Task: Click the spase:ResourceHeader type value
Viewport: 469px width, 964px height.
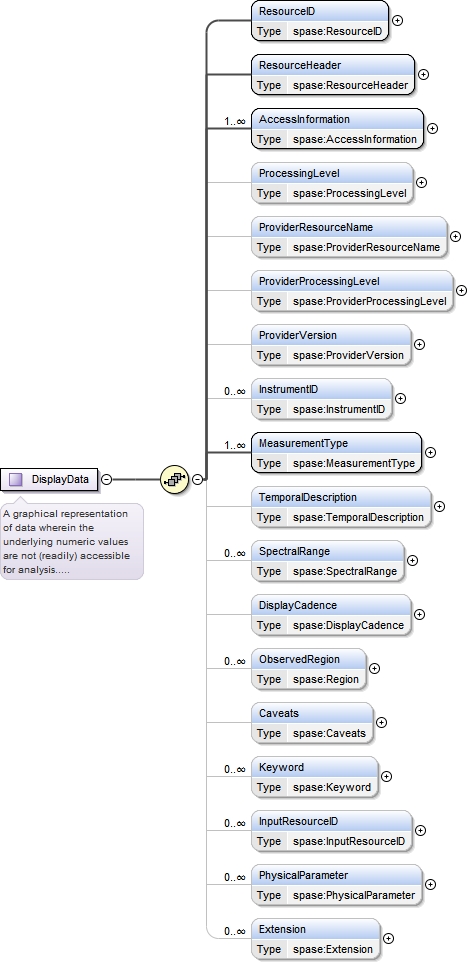Action: click(350, 85)
